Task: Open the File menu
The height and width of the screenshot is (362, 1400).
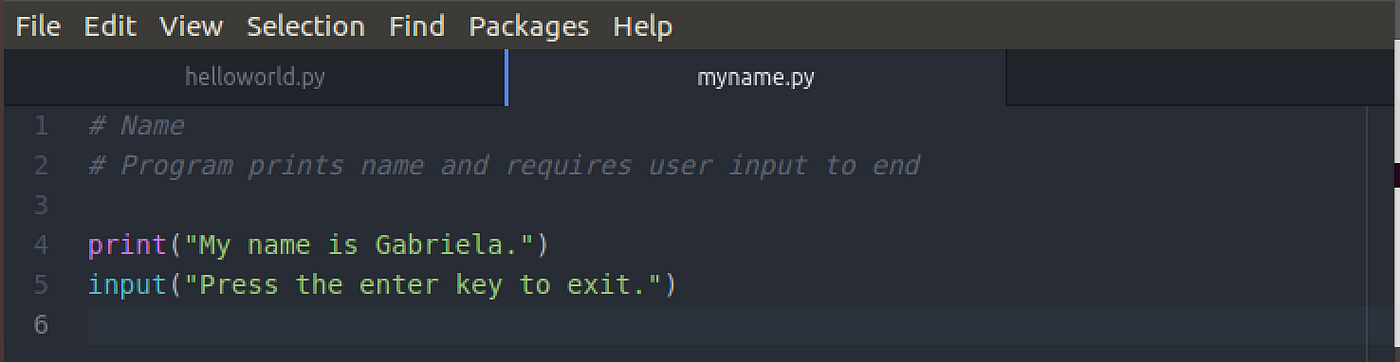Action: pos(38,26)
